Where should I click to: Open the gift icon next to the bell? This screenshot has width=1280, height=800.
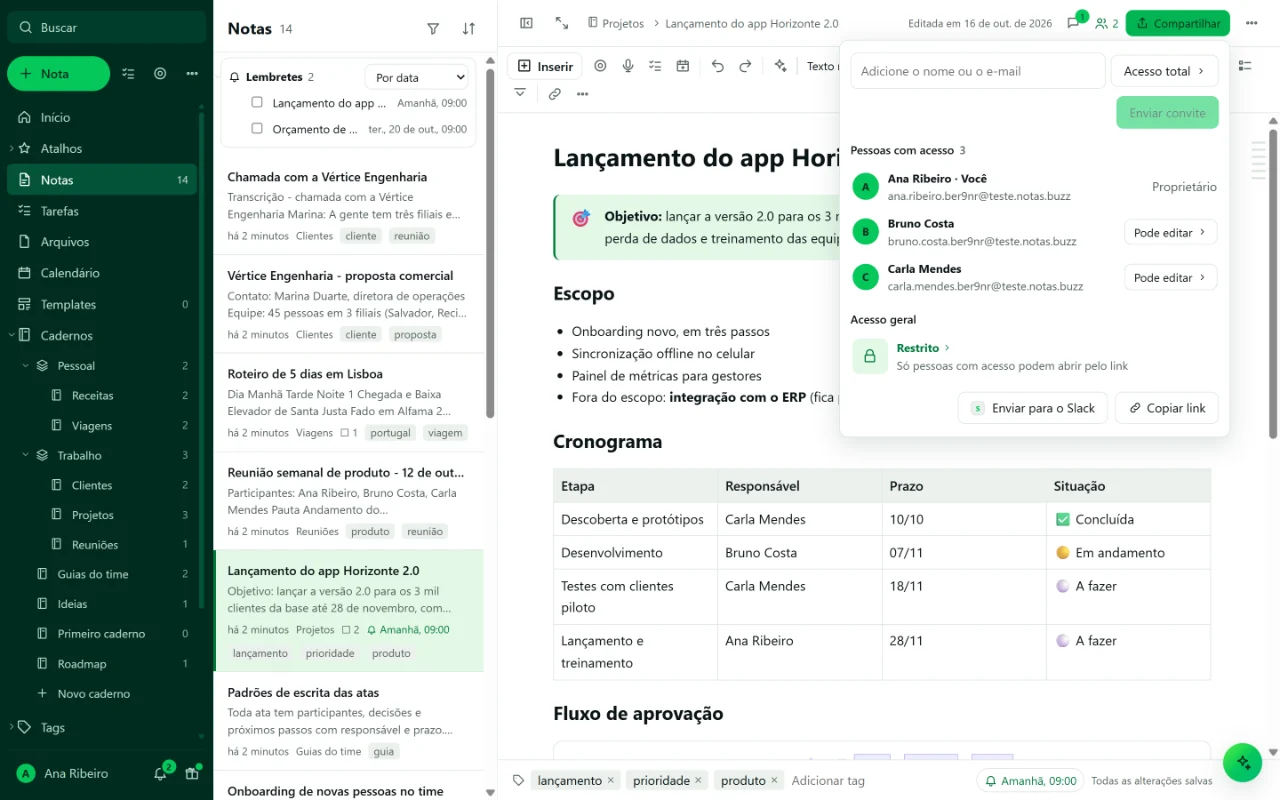(192, 773)
